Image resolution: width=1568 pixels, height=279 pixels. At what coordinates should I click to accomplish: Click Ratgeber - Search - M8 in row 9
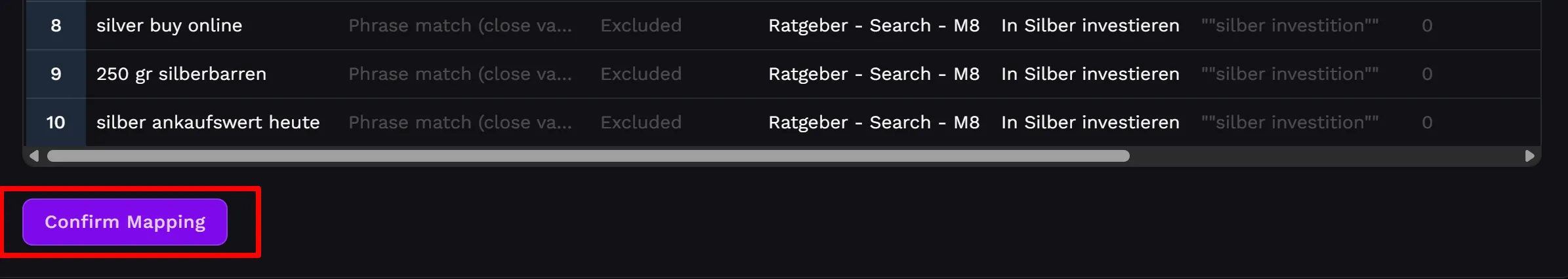tap(874, 74)
